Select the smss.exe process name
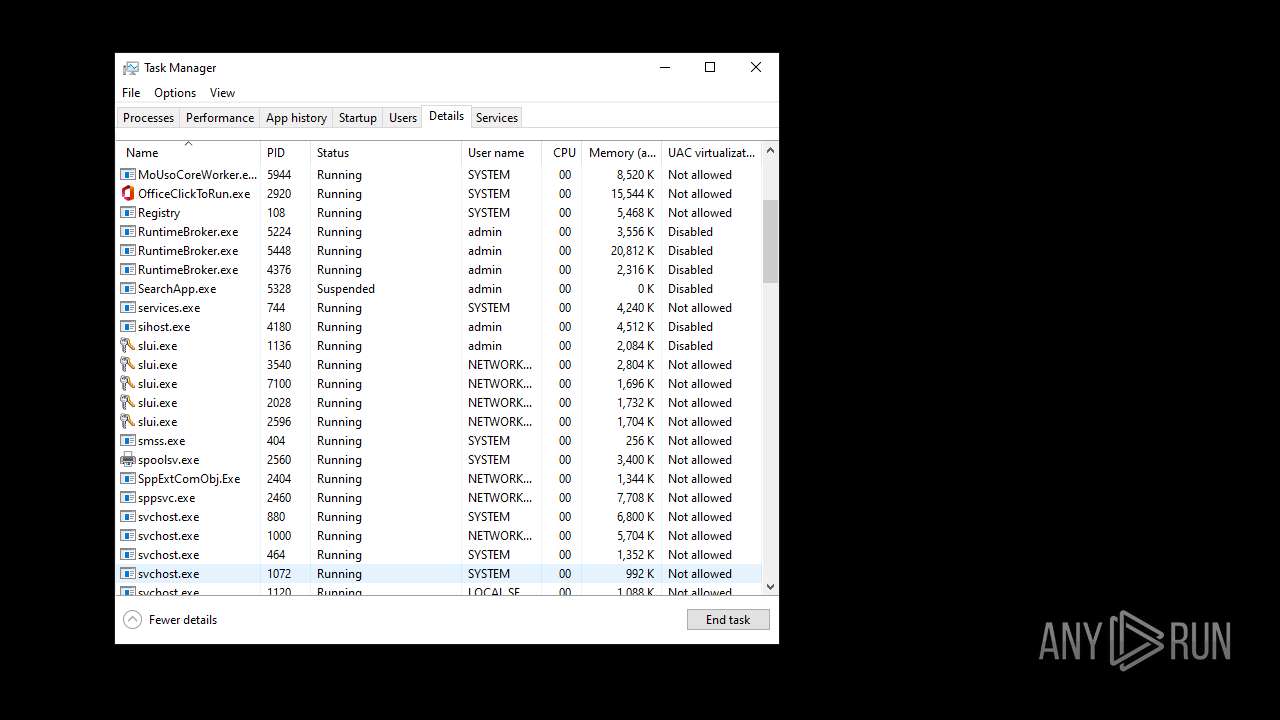The height and width of the screenshot is (720, 1280). [x=161, y=441]
